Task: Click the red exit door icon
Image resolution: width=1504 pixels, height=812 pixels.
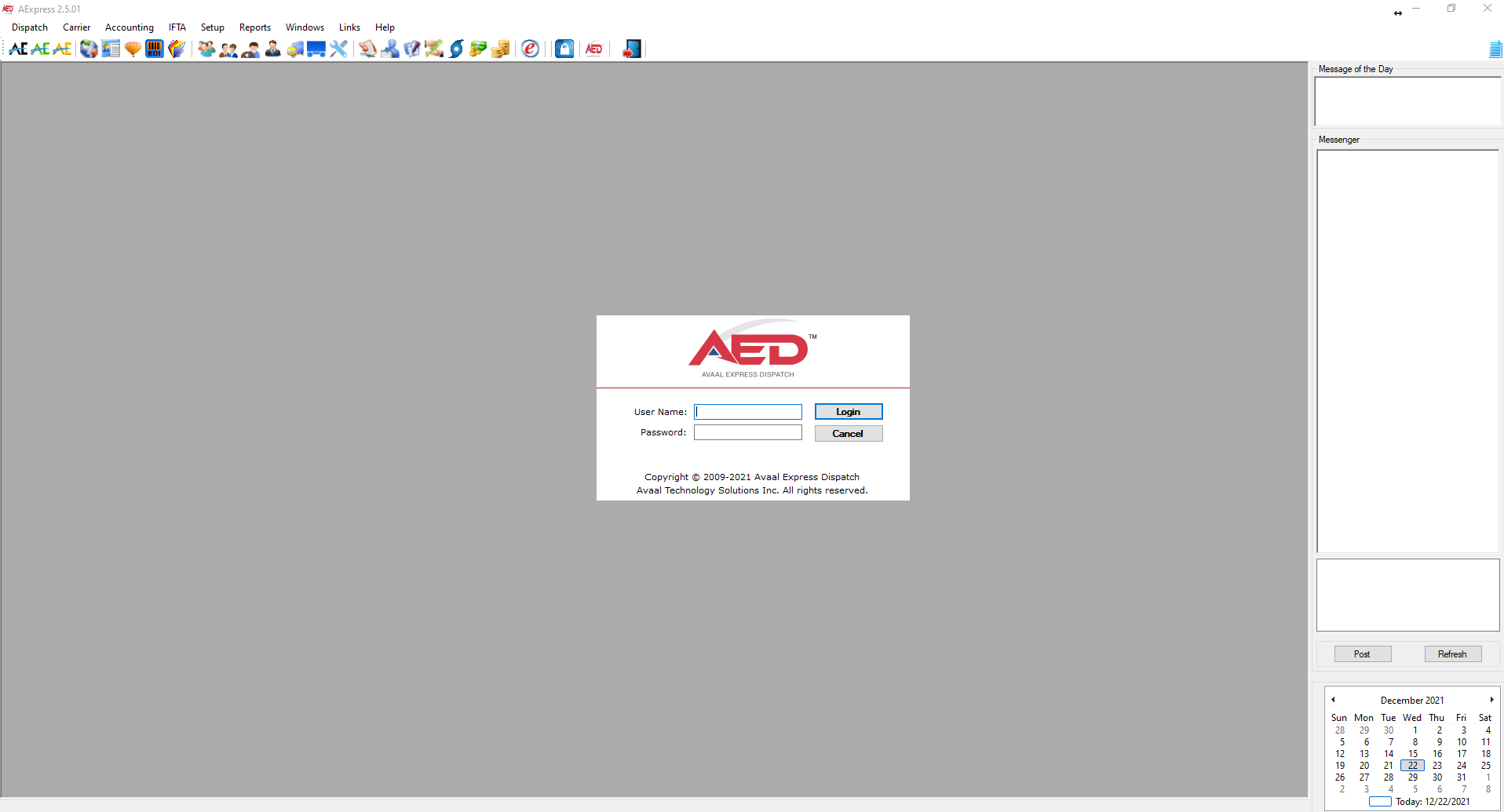Action: pyautogui.click(x=630, y=49)
